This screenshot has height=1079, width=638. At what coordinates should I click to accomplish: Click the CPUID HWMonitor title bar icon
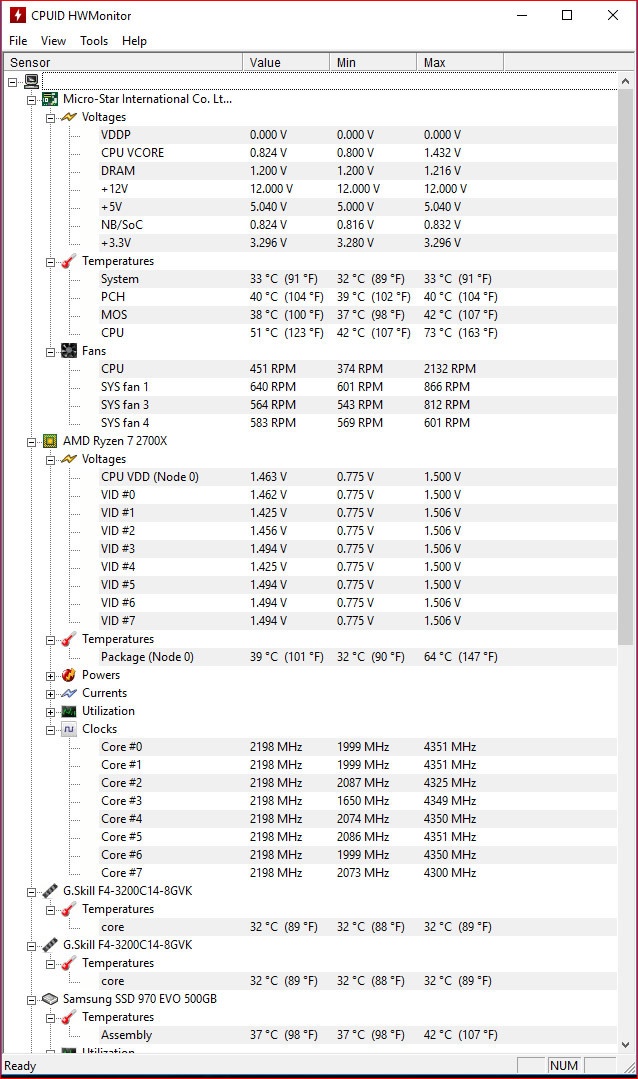17,15
